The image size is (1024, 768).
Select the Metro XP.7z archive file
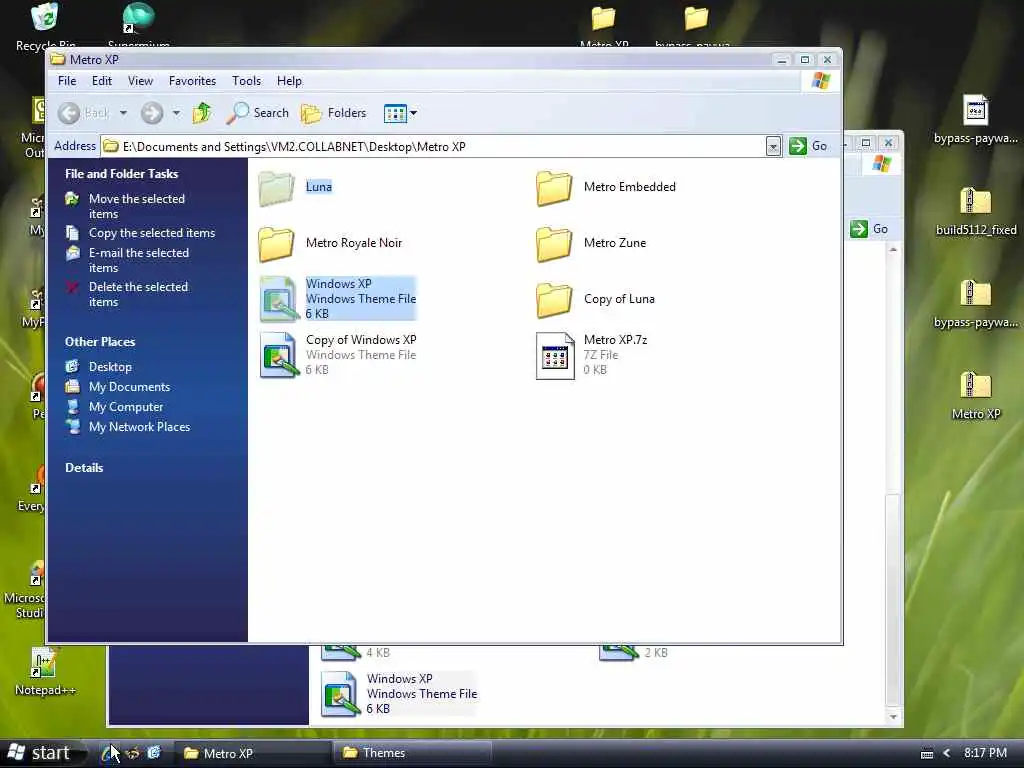click(x=592, y=355)
